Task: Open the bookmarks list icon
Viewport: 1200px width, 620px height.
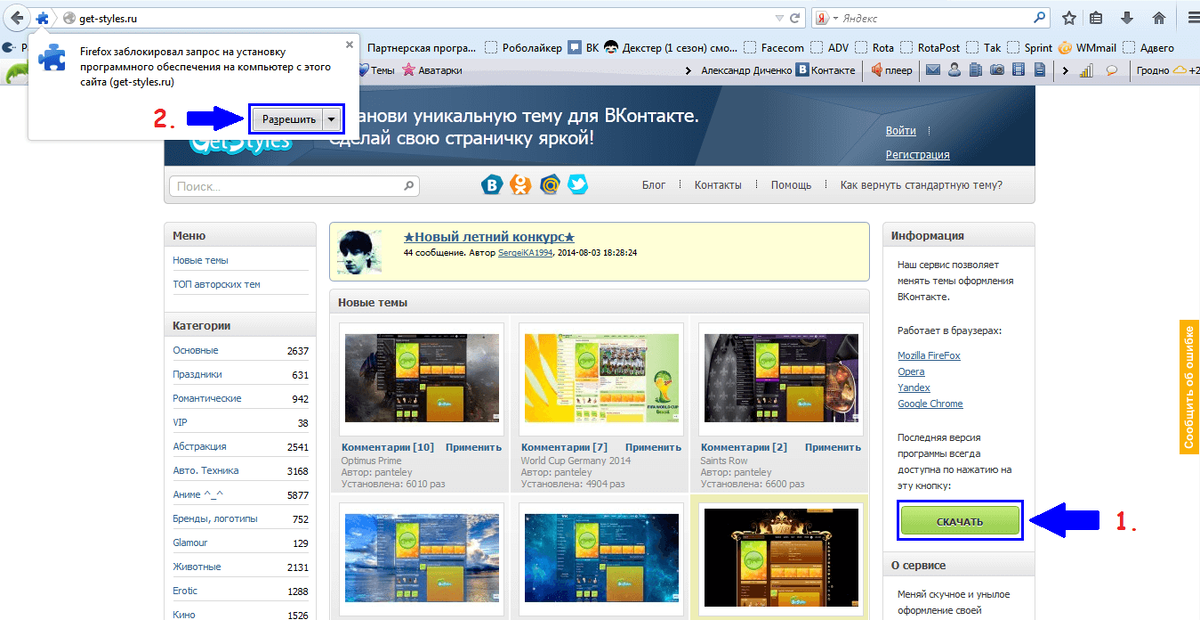Action: 1097,18
